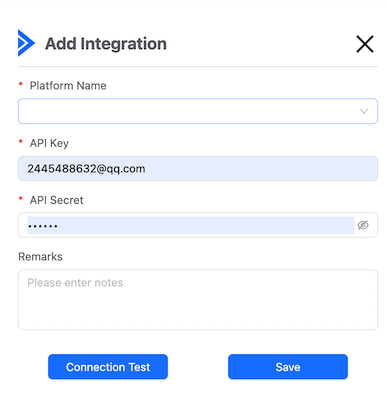388x397 pixels.
Task: Expand Platform Name list via chevron arrow
Action: pyautogui.click(x=364, y=111)
